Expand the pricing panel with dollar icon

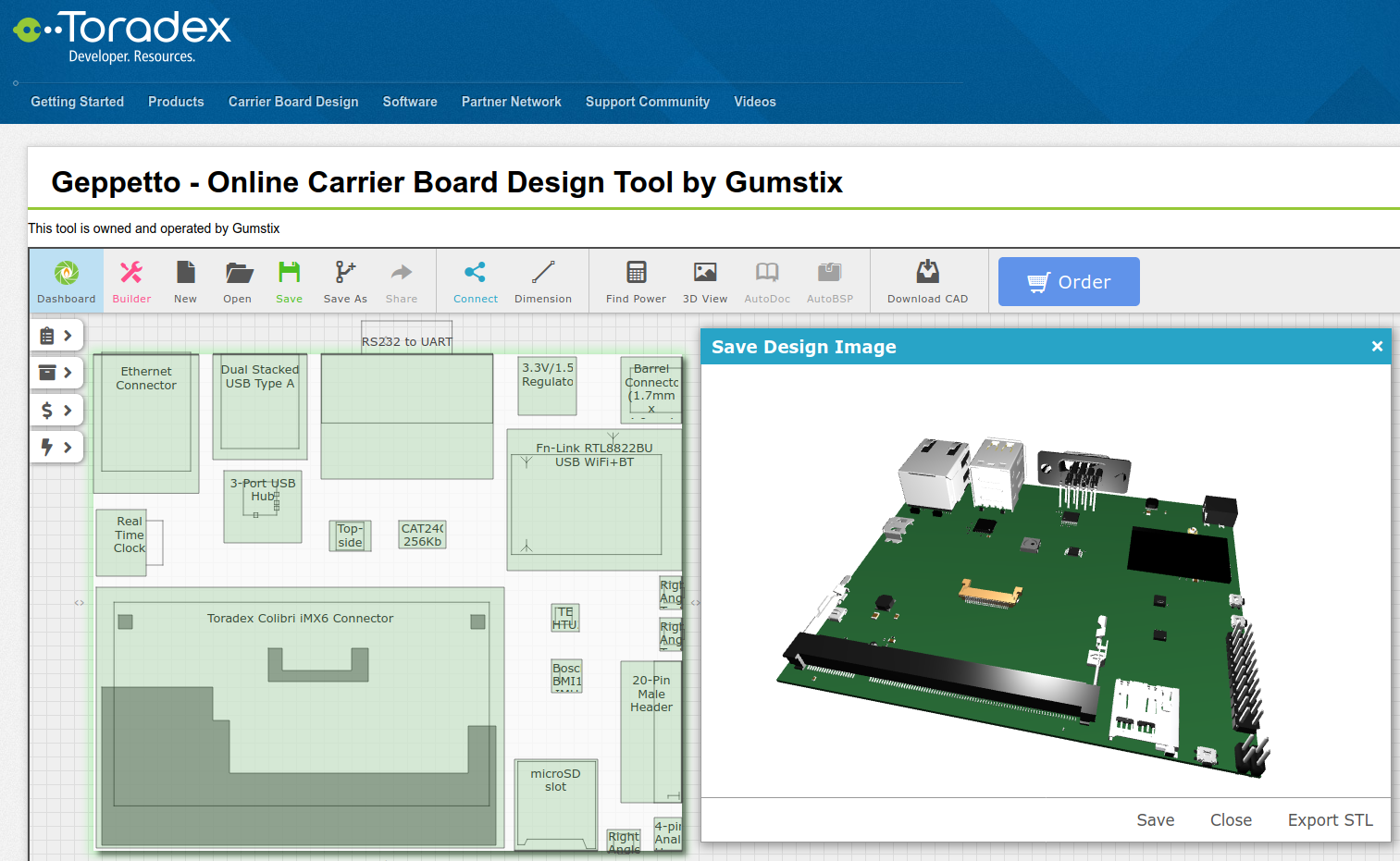(x=56, y=410)
